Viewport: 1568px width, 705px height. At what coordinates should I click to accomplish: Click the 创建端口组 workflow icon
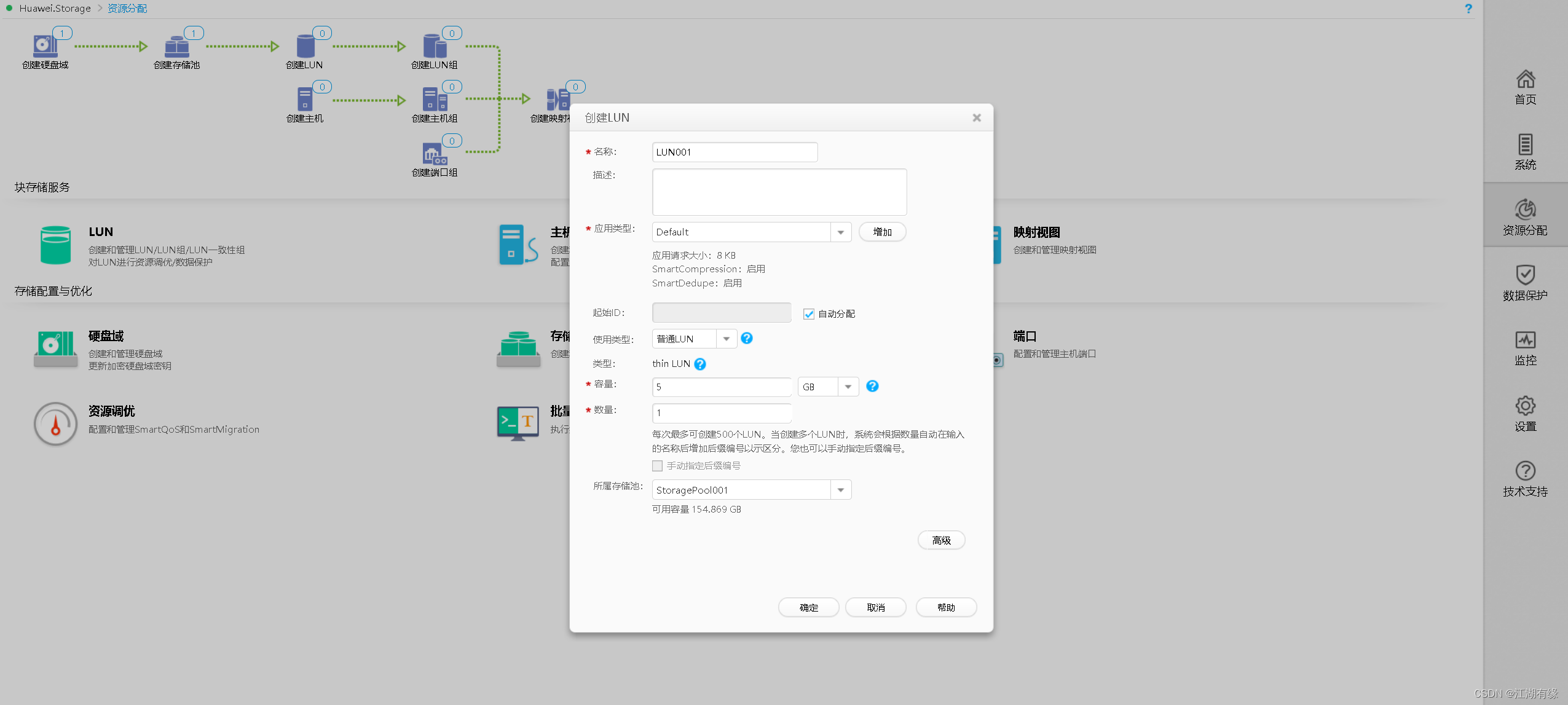pyautogui.click(x=435, y=154)
